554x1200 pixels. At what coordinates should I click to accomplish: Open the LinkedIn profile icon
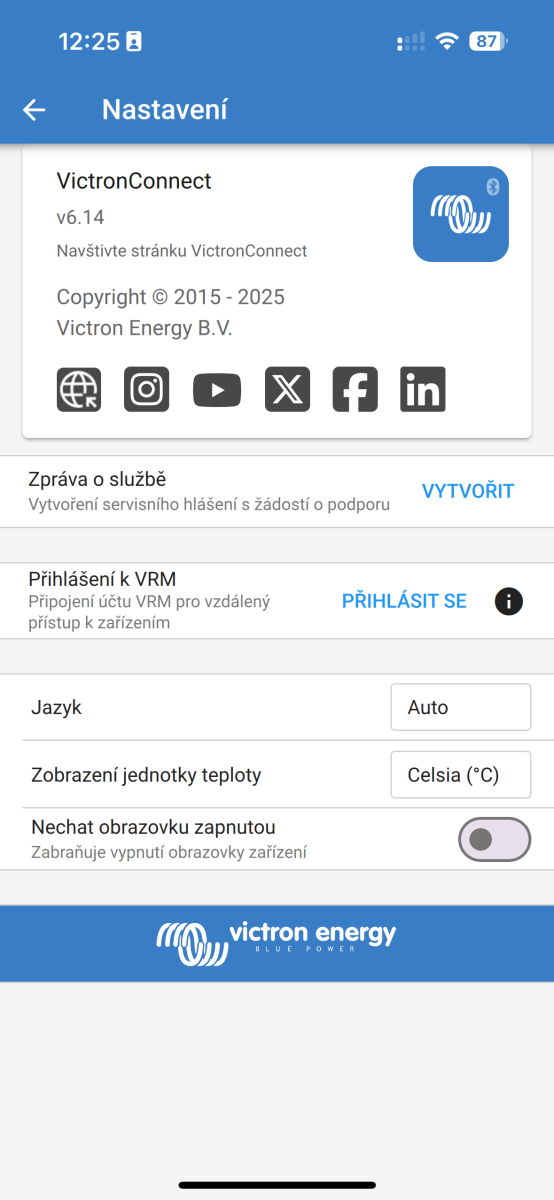point(423,389)
